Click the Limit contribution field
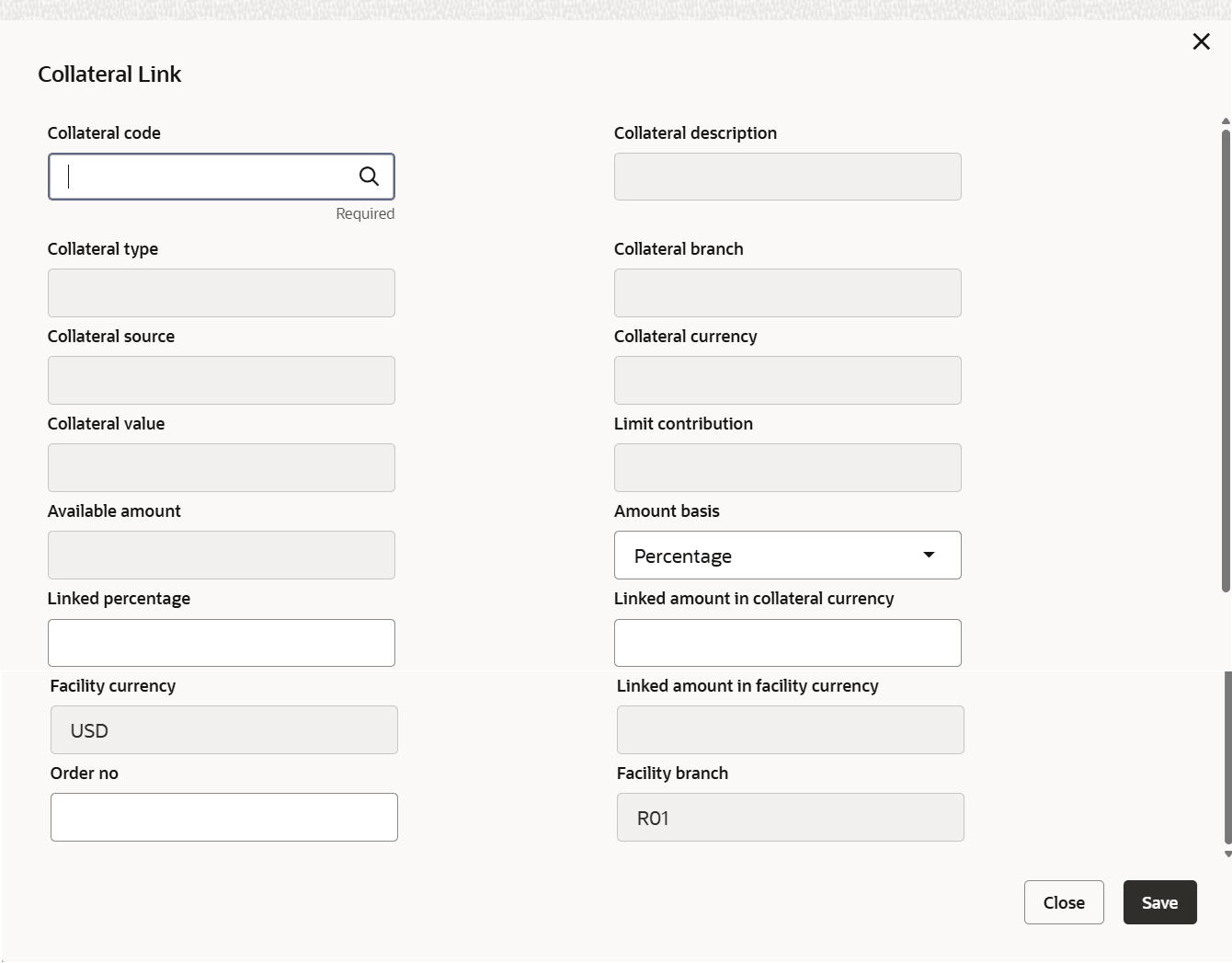This screenshot has width=1232, height=963. 787,468
